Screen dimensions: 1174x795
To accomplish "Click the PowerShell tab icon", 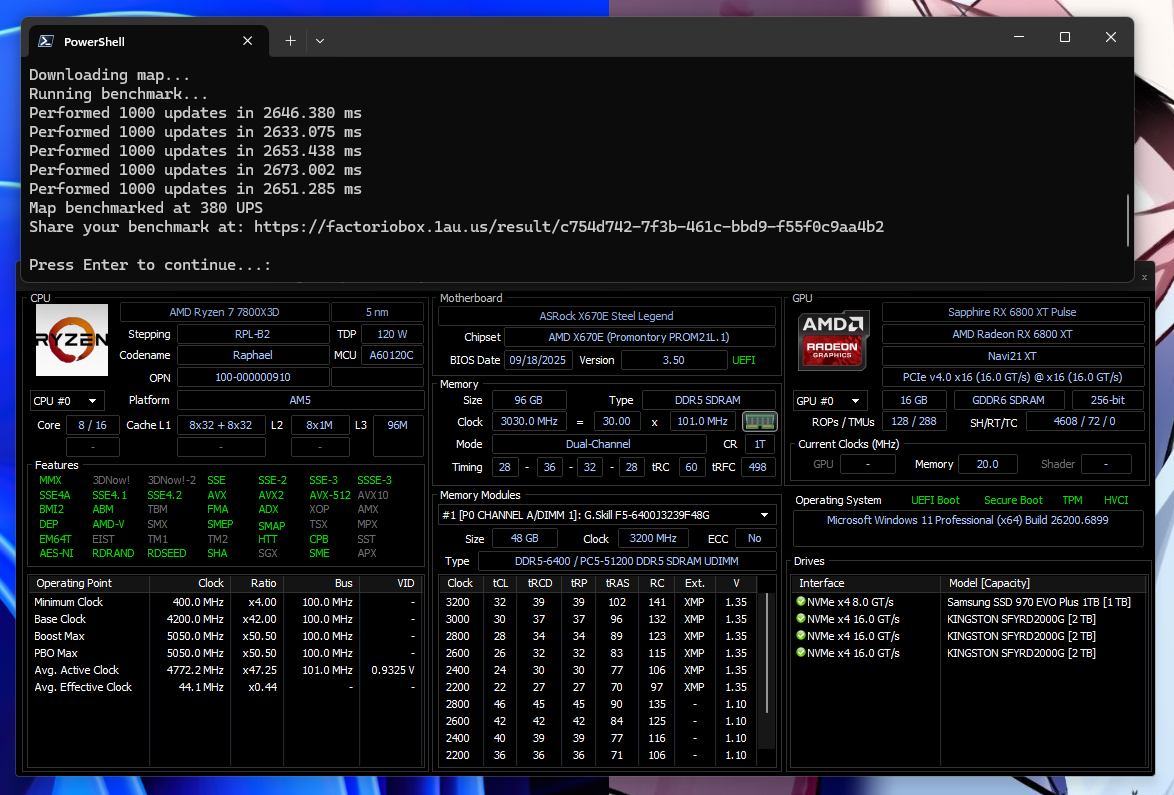I will tap(46, 41).
